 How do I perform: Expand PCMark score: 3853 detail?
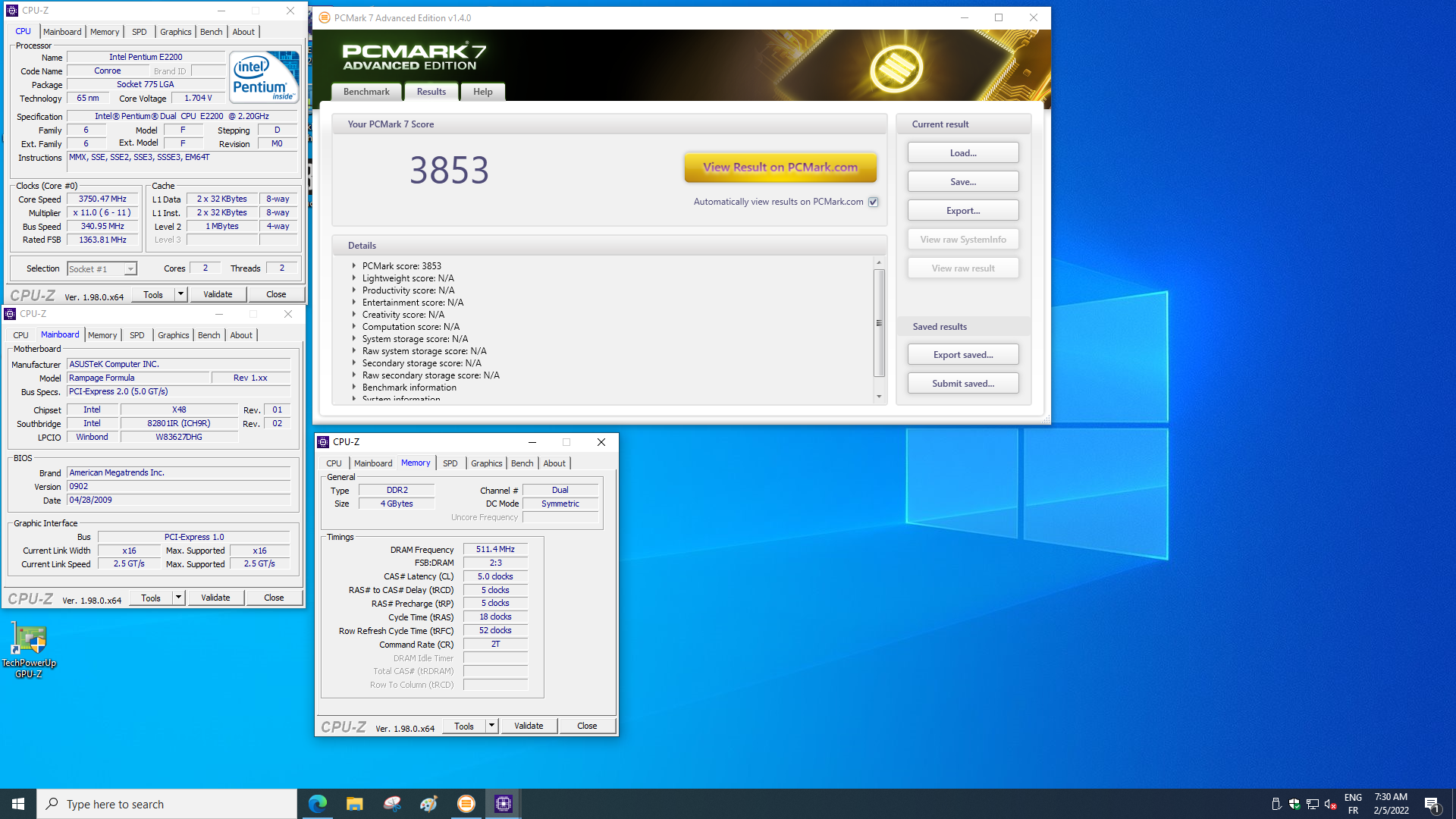[x=353, y=266]
